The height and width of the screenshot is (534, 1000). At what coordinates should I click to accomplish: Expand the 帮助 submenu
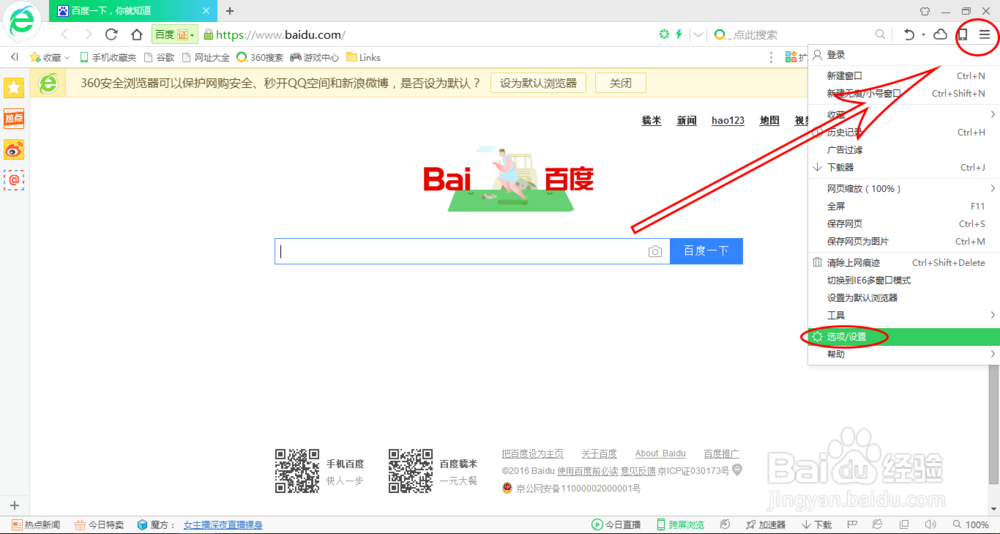(903, 354)
